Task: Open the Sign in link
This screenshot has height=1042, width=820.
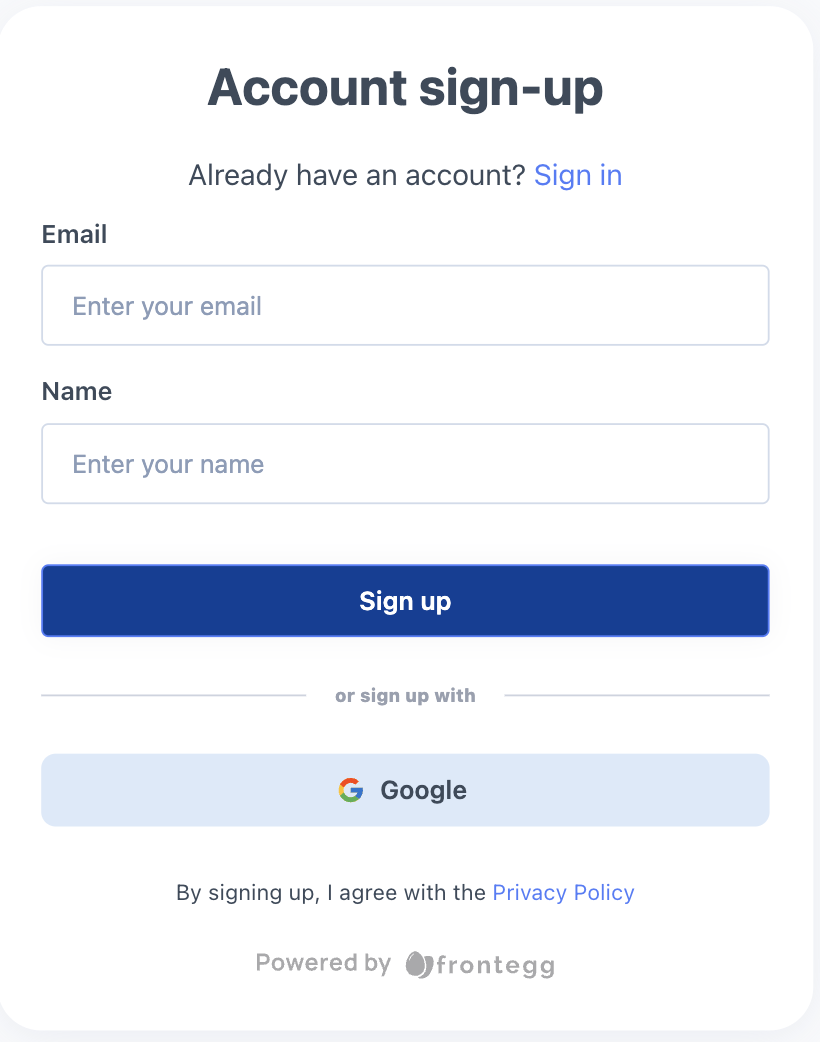Action: [578, 176]
